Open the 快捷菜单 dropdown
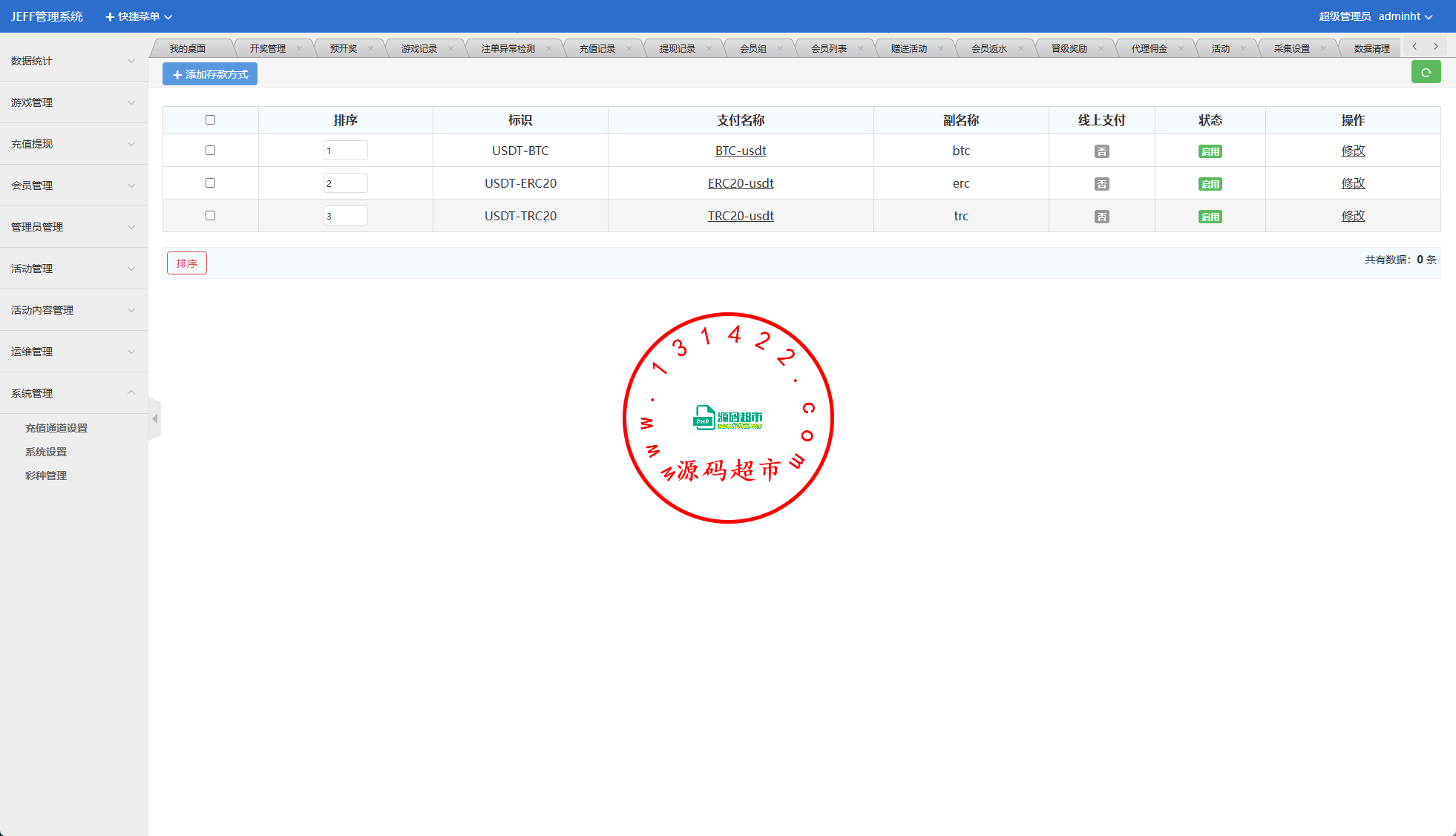 139,16
